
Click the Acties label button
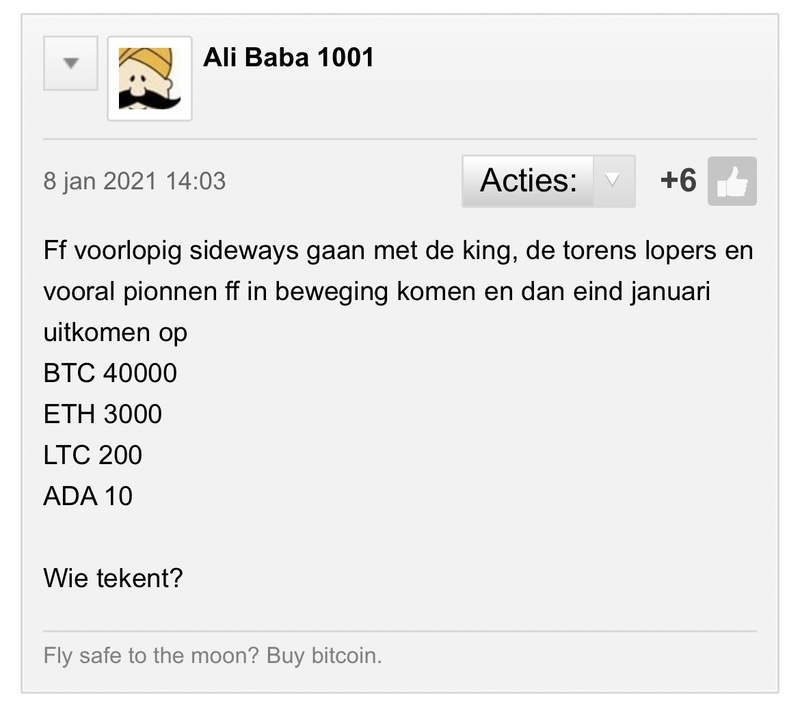pyautogui.click(x=528, y=182)
